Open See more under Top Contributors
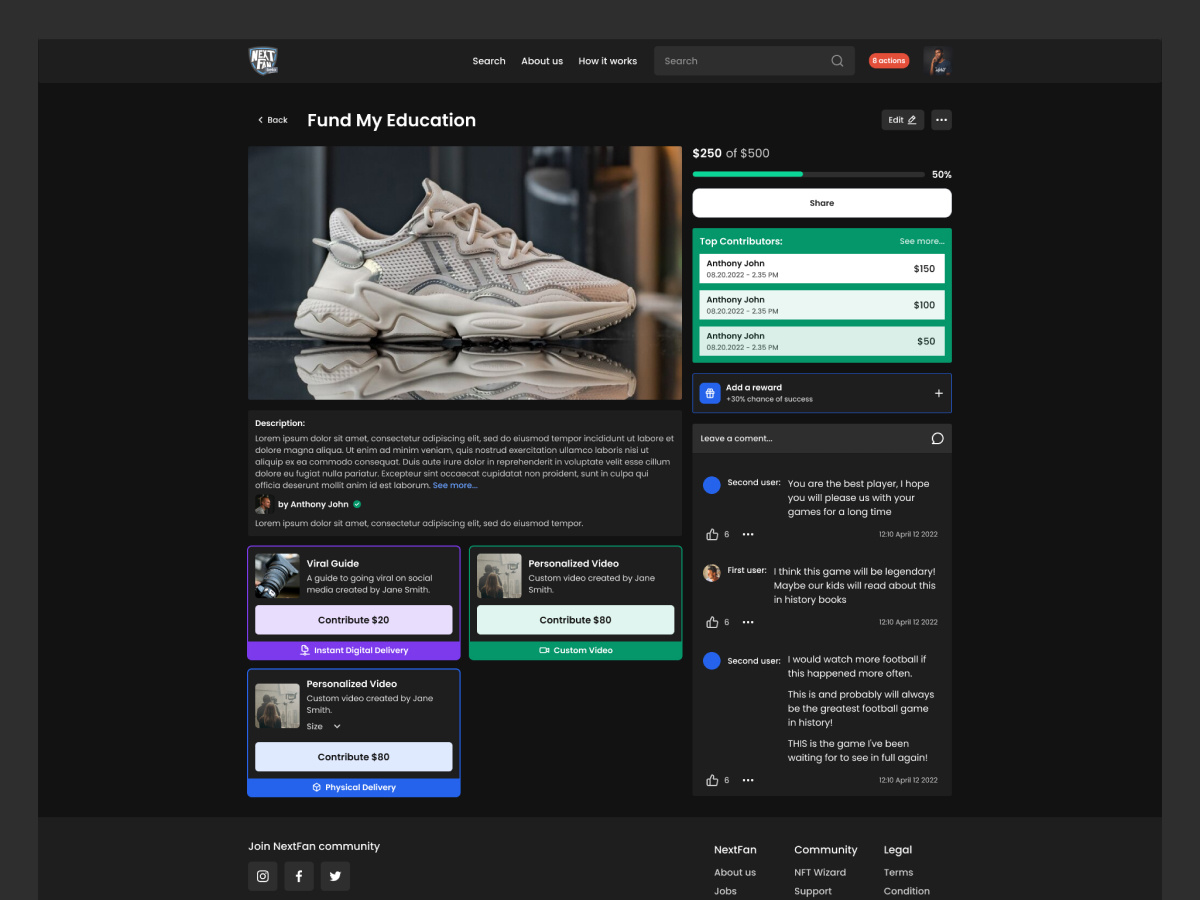 (x=921, y=241)
